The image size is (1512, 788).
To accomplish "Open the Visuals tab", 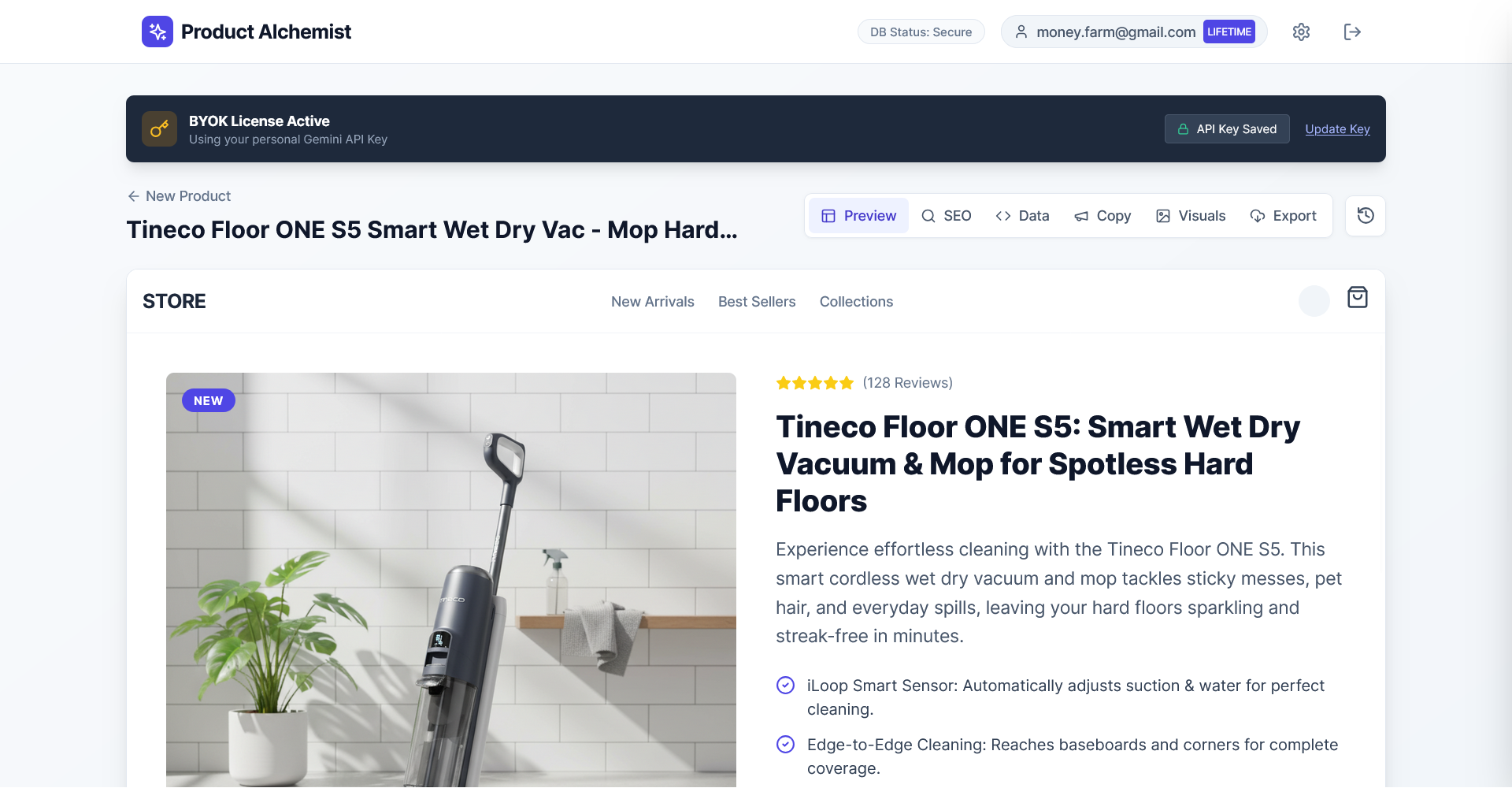I will pos(1191,216).
